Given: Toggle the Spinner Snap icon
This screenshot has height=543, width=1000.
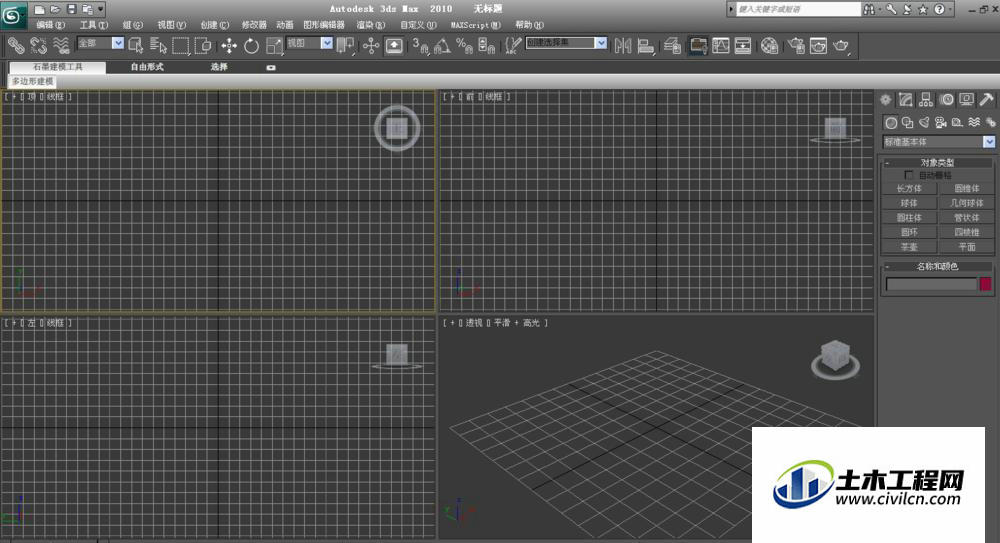Looking at the screenshot, I should coord(487,45).
